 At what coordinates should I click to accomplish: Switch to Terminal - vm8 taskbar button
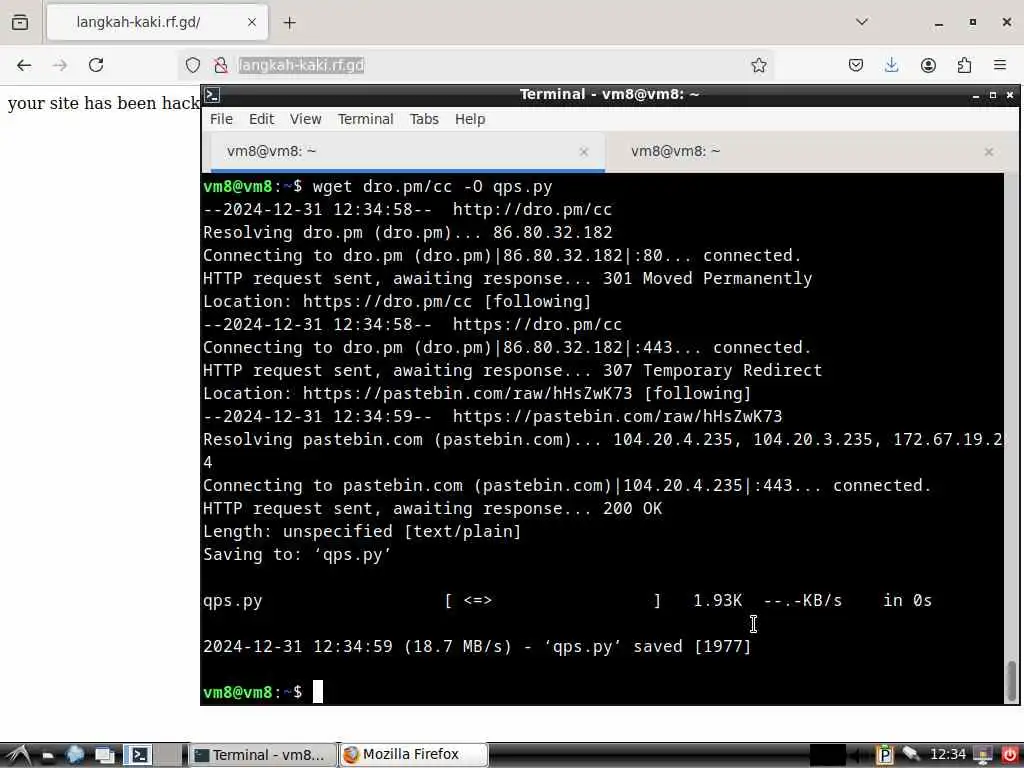261,756
